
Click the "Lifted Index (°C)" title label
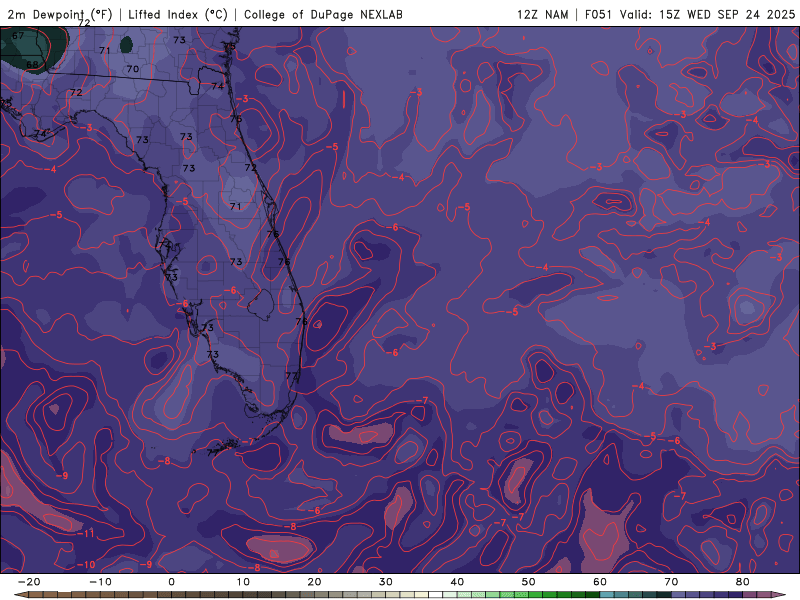coord(178,15)
